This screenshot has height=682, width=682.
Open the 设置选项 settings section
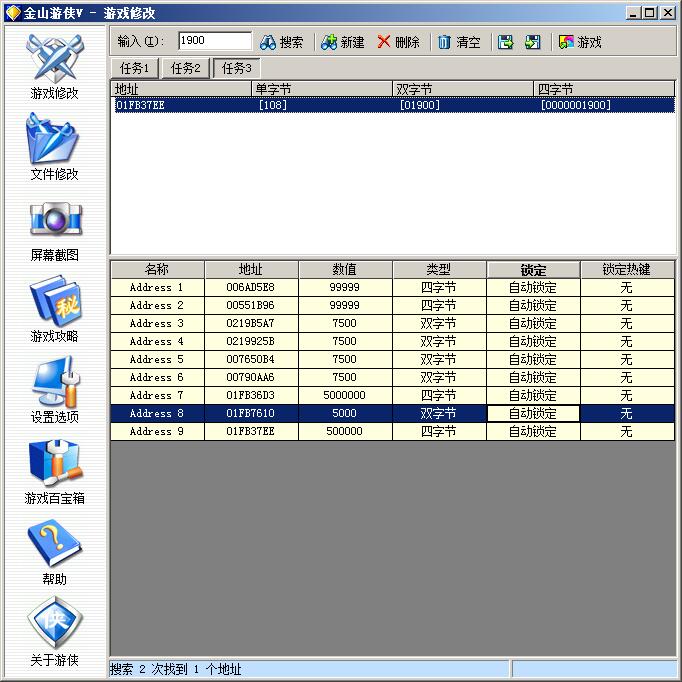[54, 390]
